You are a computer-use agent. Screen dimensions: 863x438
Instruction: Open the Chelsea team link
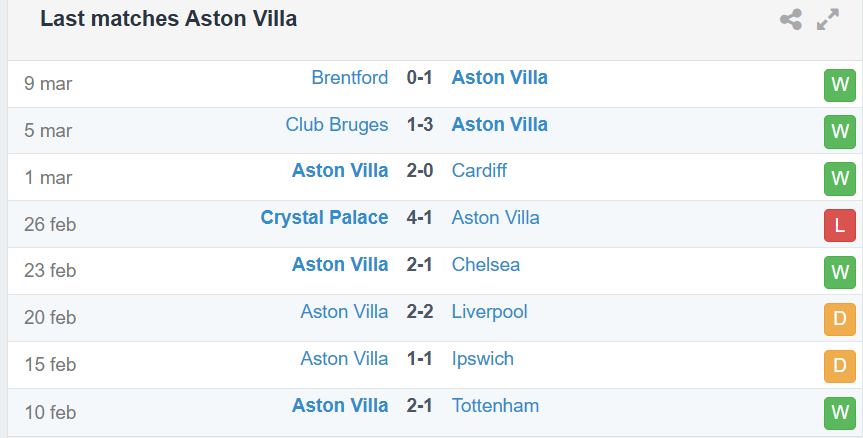click(x=485, y=265)
